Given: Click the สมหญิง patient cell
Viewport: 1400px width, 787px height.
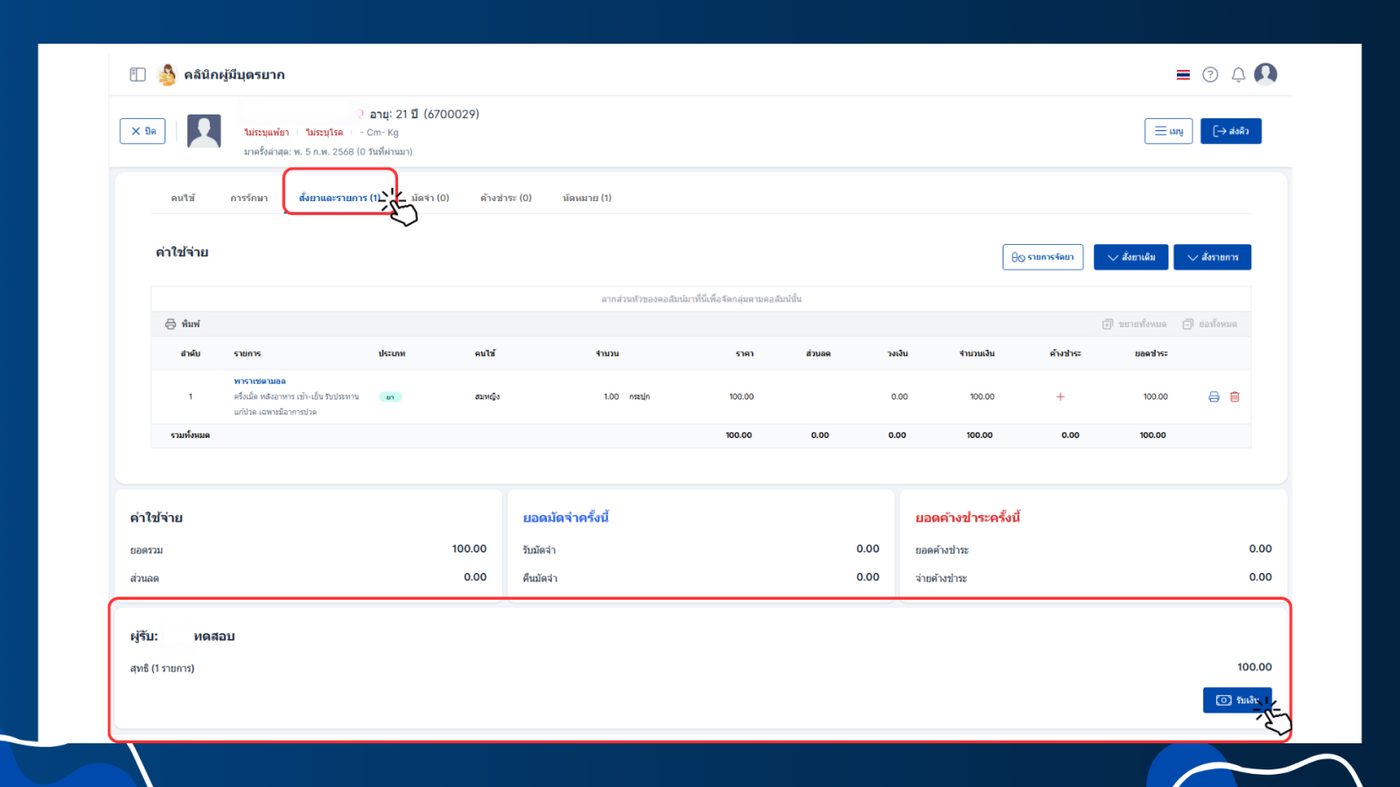Looking at the screenshot, I should 487,397.
